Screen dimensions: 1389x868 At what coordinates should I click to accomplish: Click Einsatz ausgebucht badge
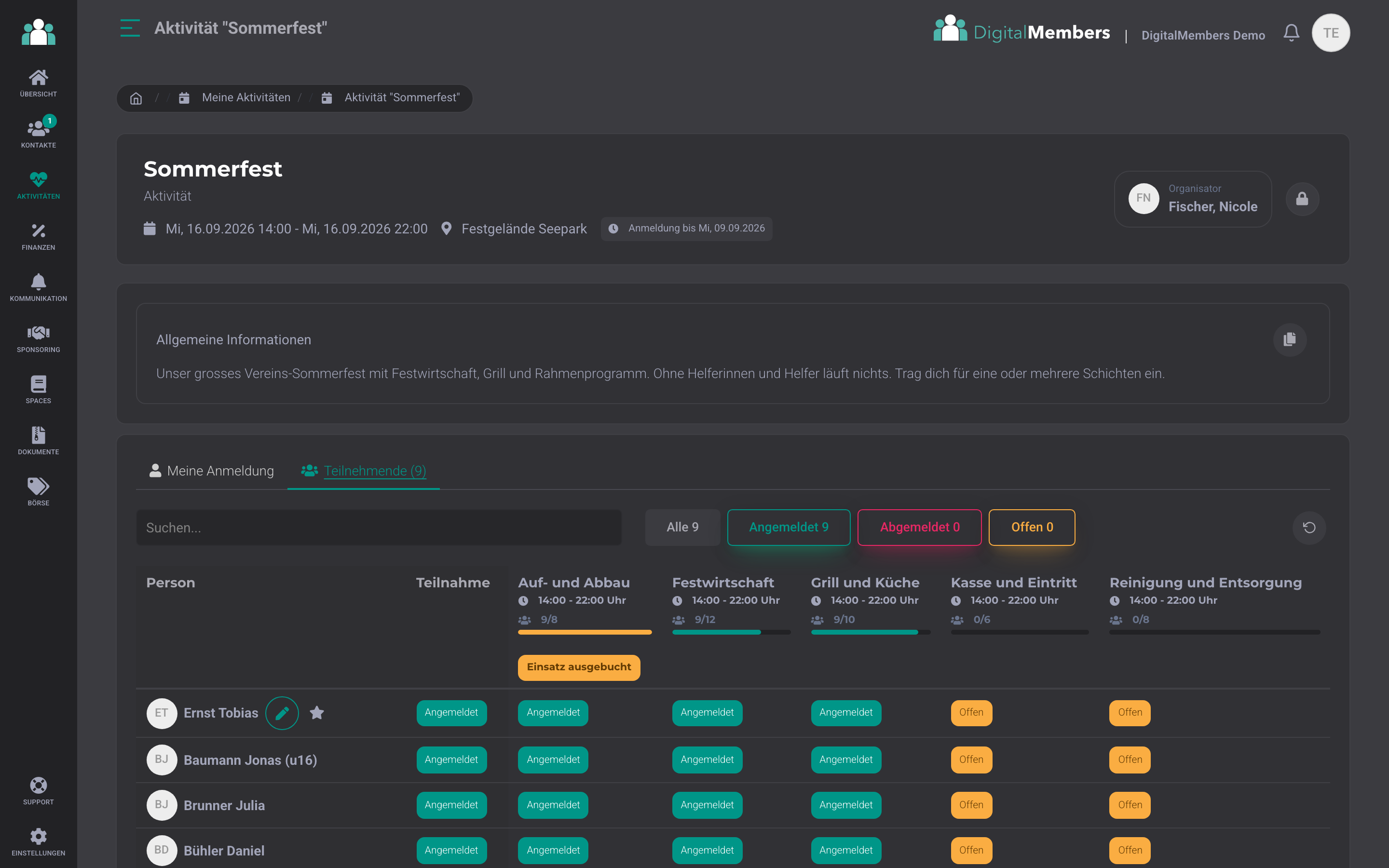579,667
